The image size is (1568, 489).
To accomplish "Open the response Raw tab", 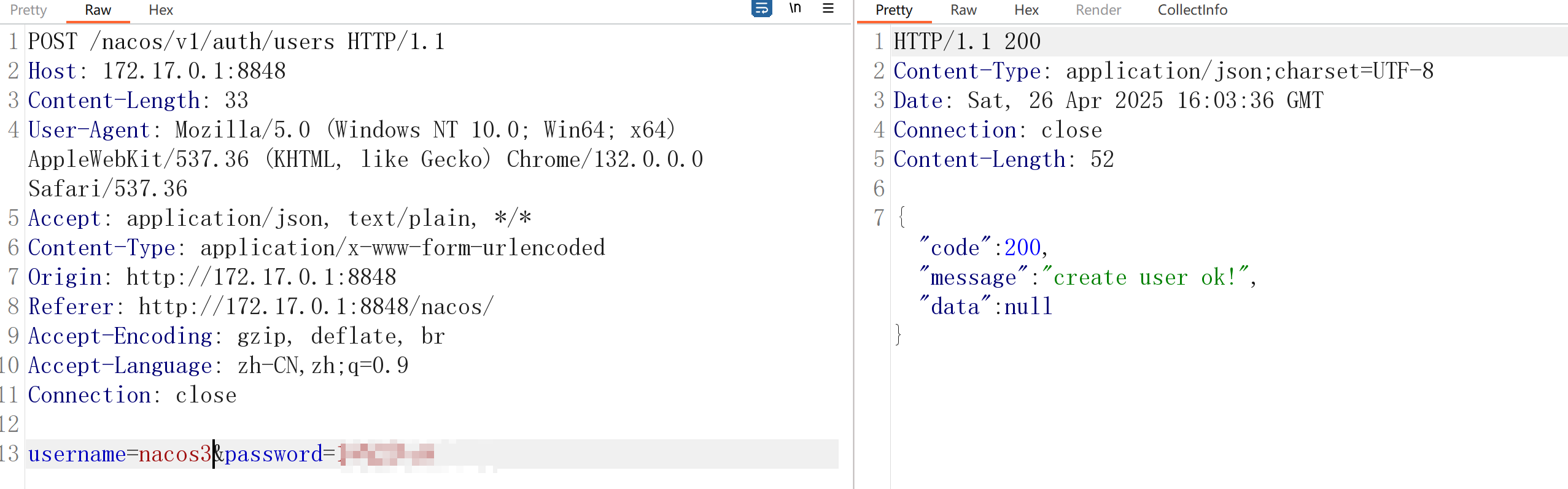I will point(963,10).
